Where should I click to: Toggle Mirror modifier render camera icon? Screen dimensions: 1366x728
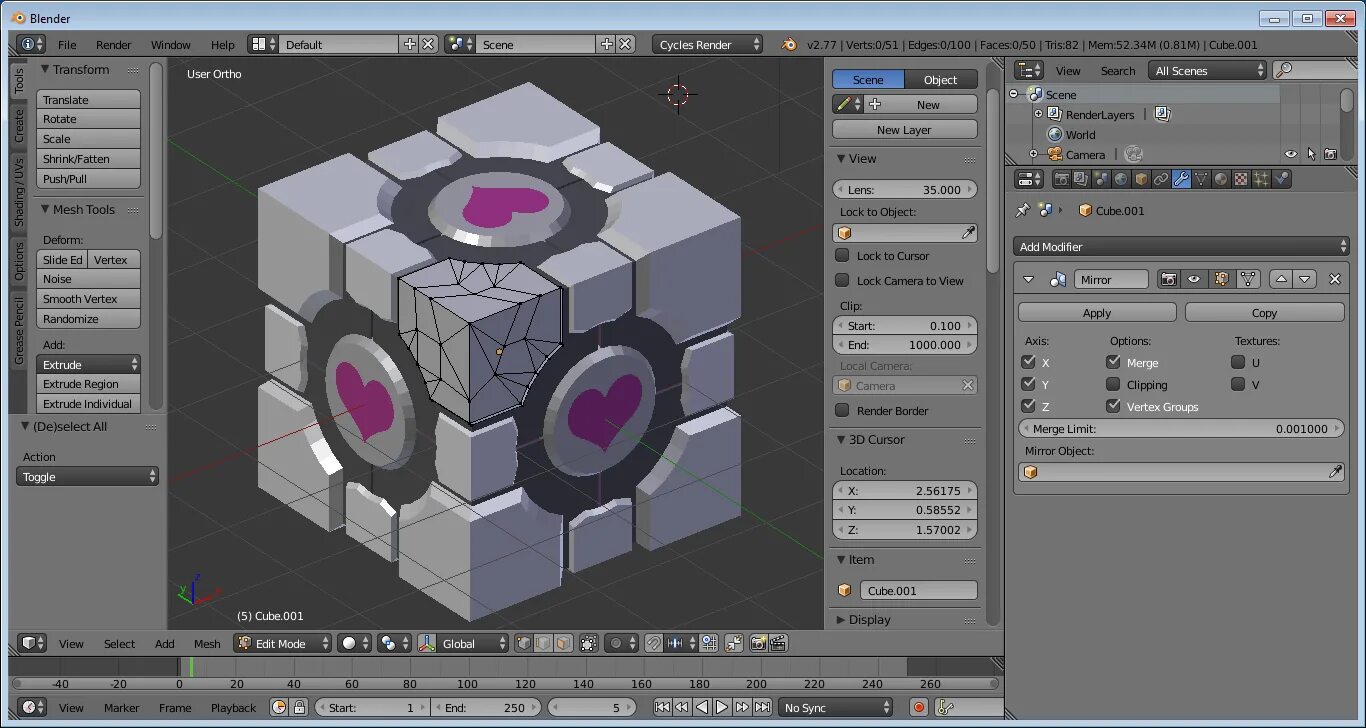[1169, 279]
